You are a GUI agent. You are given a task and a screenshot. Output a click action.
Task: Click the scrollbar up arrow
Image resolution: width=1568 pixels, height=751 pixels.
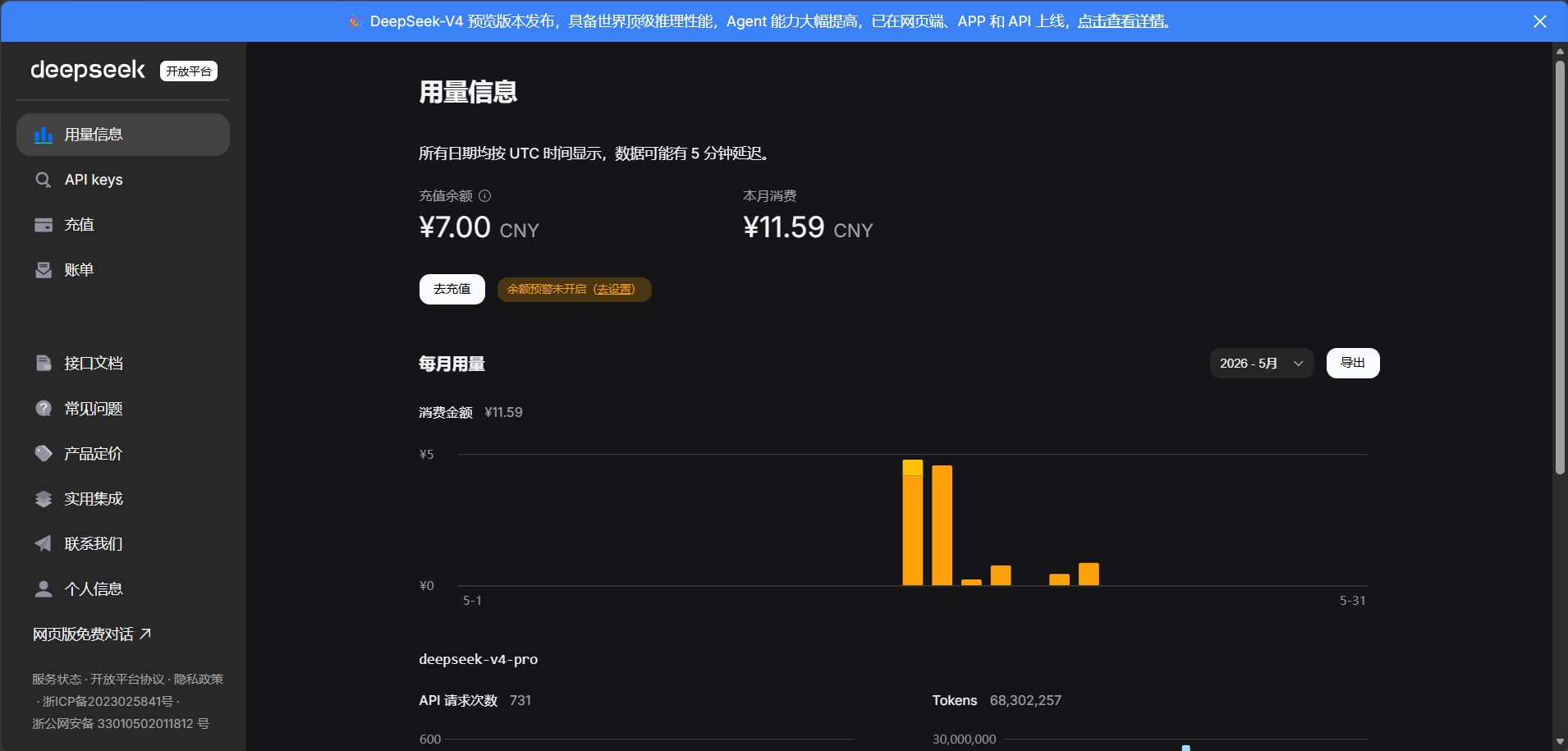(x=1560, y=51)
